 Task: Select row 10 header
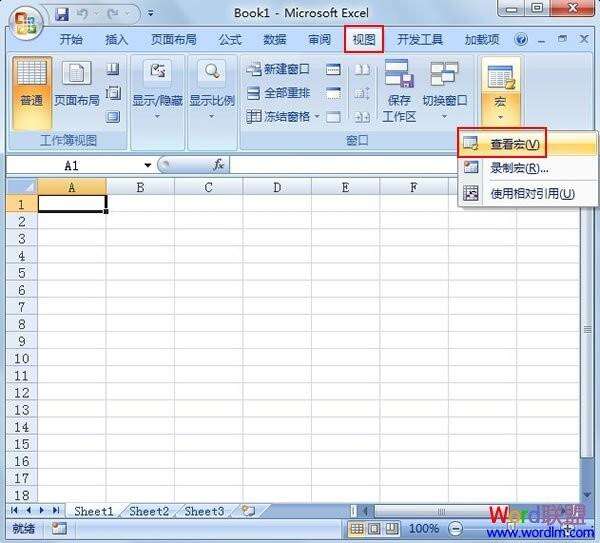tap(22, 358)
